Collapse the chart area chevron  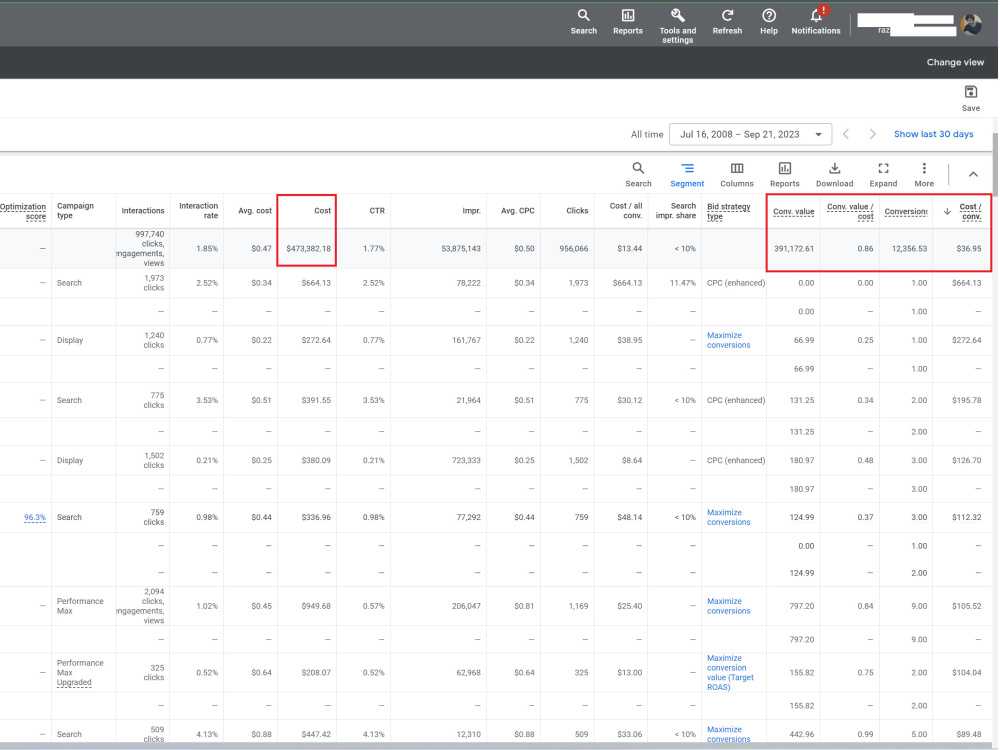click(973, 174)
